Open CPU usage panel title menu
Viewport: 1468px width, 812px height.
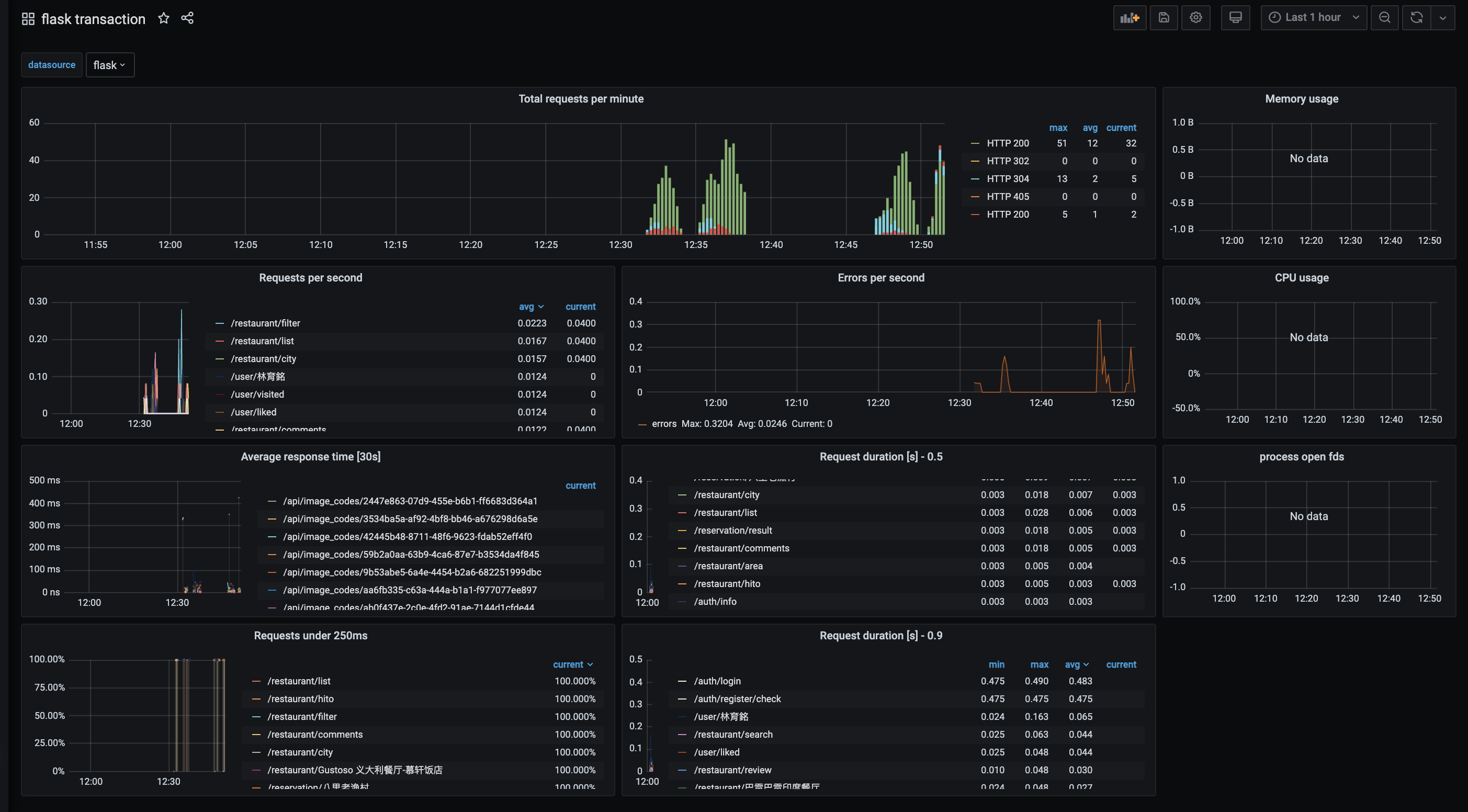click(x=1302, y=277)
